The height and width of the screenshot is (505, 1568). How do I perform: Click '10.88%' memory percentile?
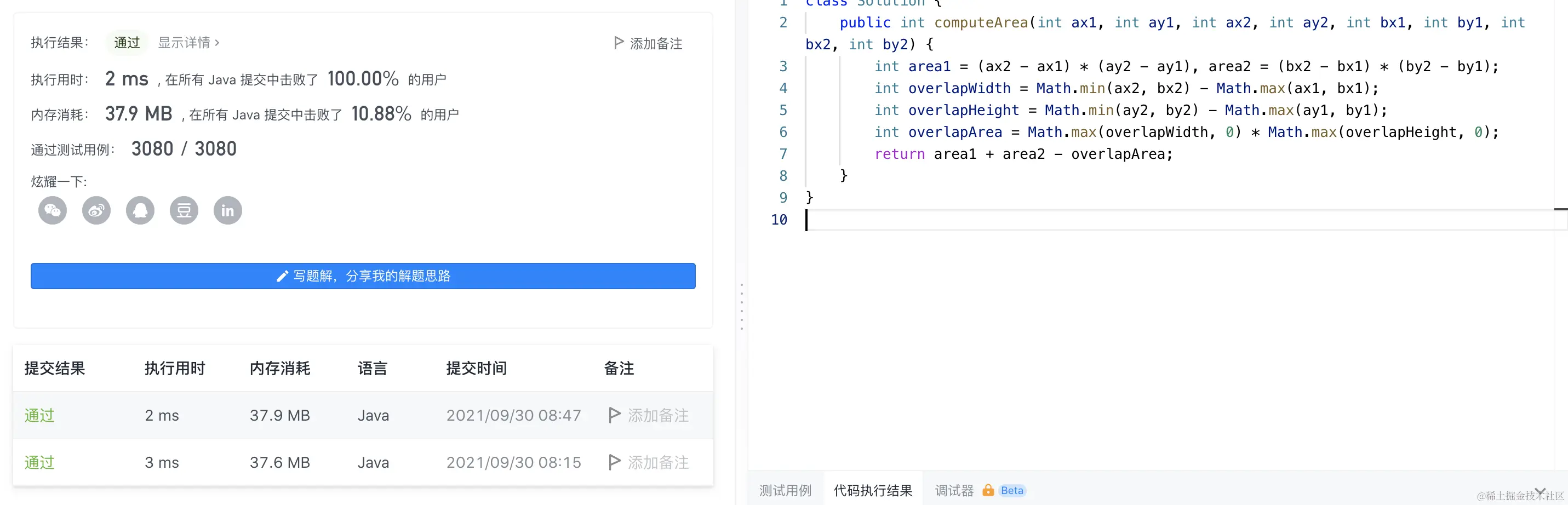[x=382, y=114]
